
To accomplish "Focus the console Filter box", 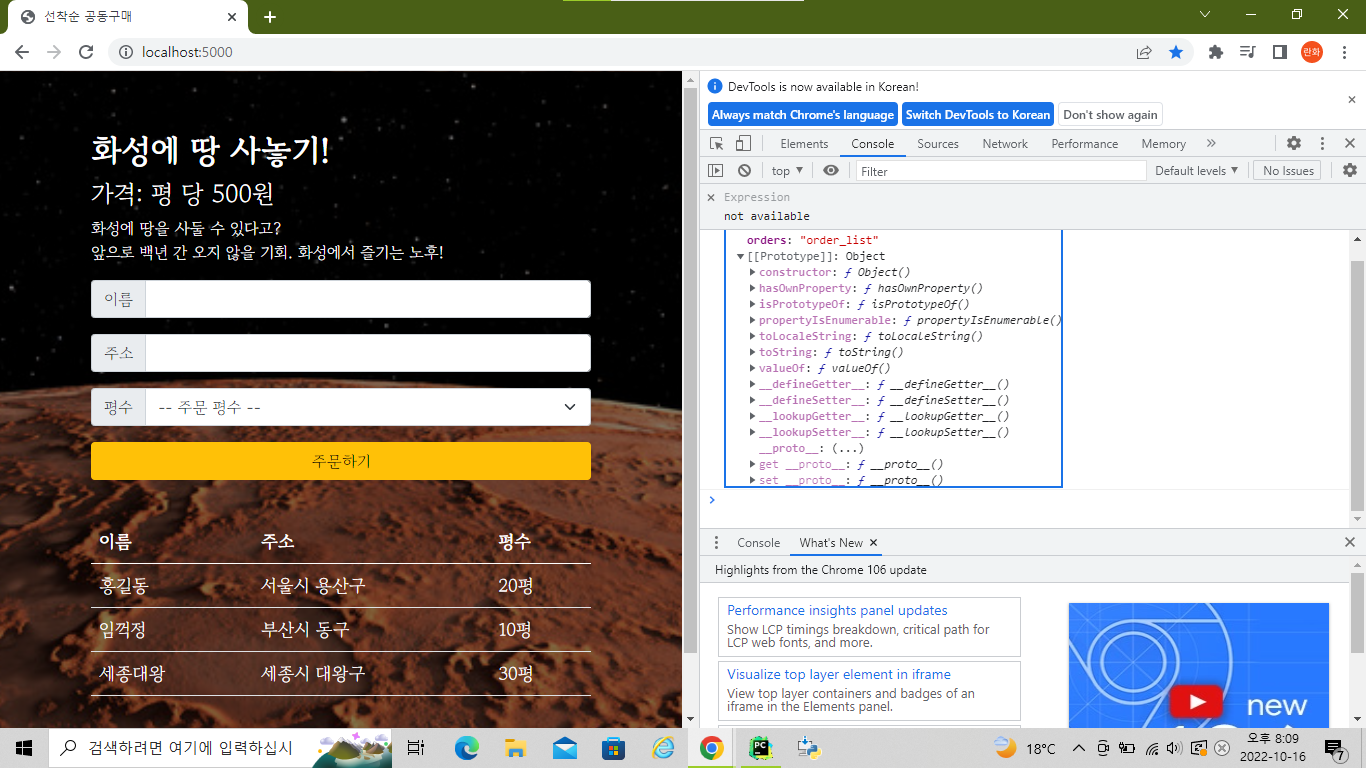I will (x=1001, y=171).
